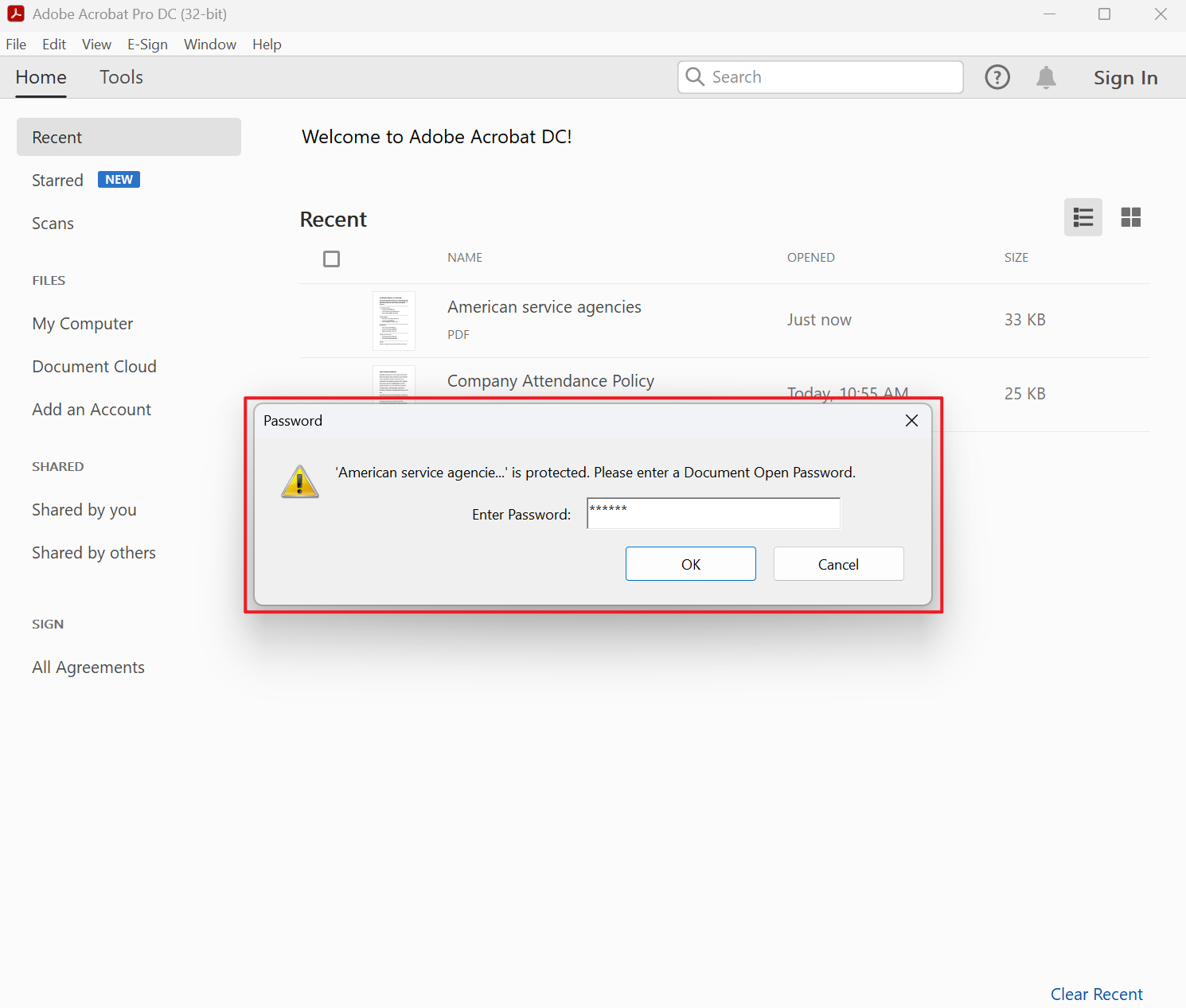Click the Clear Recent link
The width and height of the screenshot is (1186, 1008).
1097,994
